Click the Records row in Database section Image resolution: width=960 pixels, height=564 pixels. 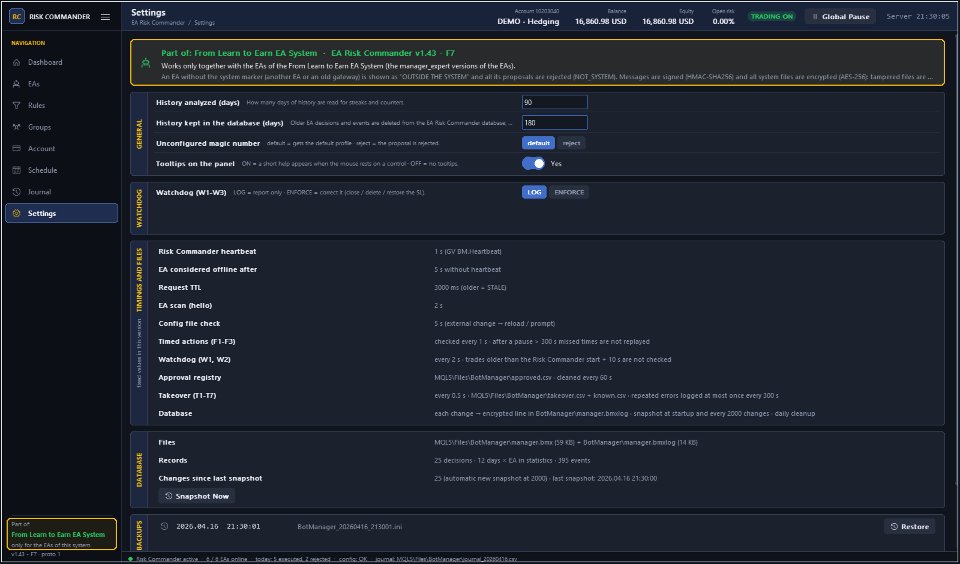point(545,461)
